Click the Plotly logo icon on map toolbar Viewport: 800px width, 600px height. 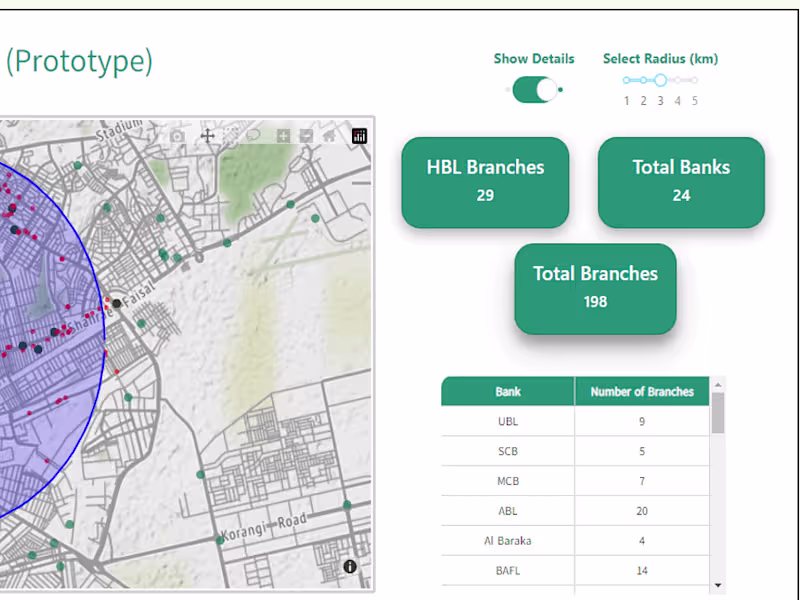point(360,136)
